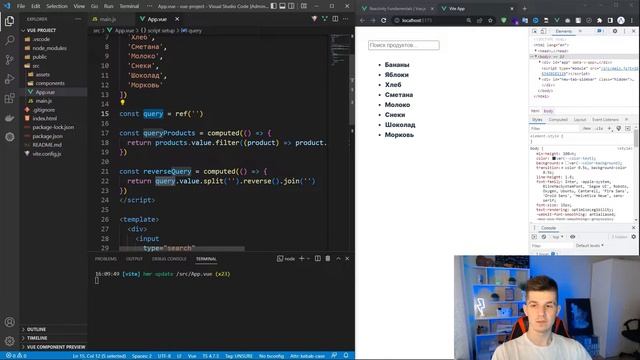Toggle .cls class editor in Styles
Screen dimensions: 640x360
(599, 129)
